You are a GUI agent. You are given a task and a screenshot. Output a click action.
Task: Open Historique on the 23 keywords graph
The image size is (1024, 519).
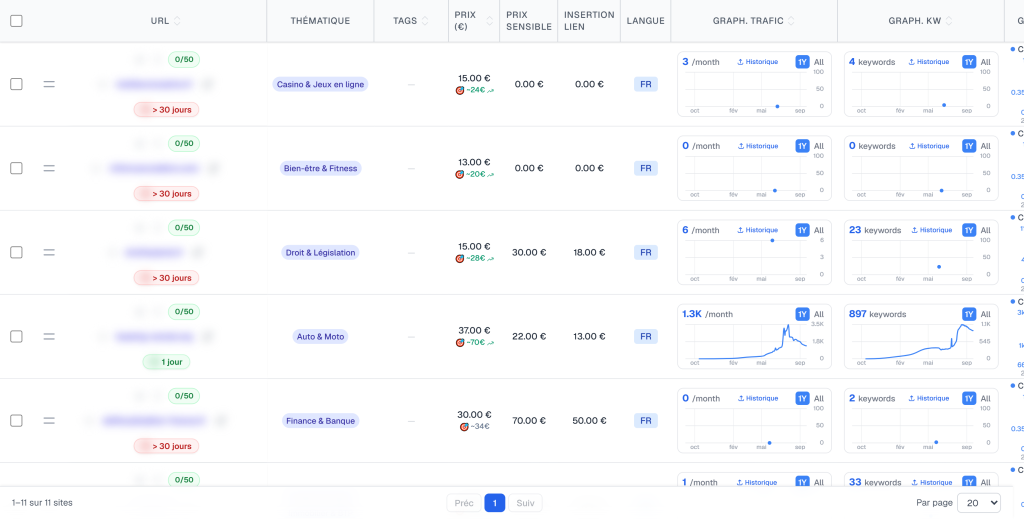(x=931, y=230)
